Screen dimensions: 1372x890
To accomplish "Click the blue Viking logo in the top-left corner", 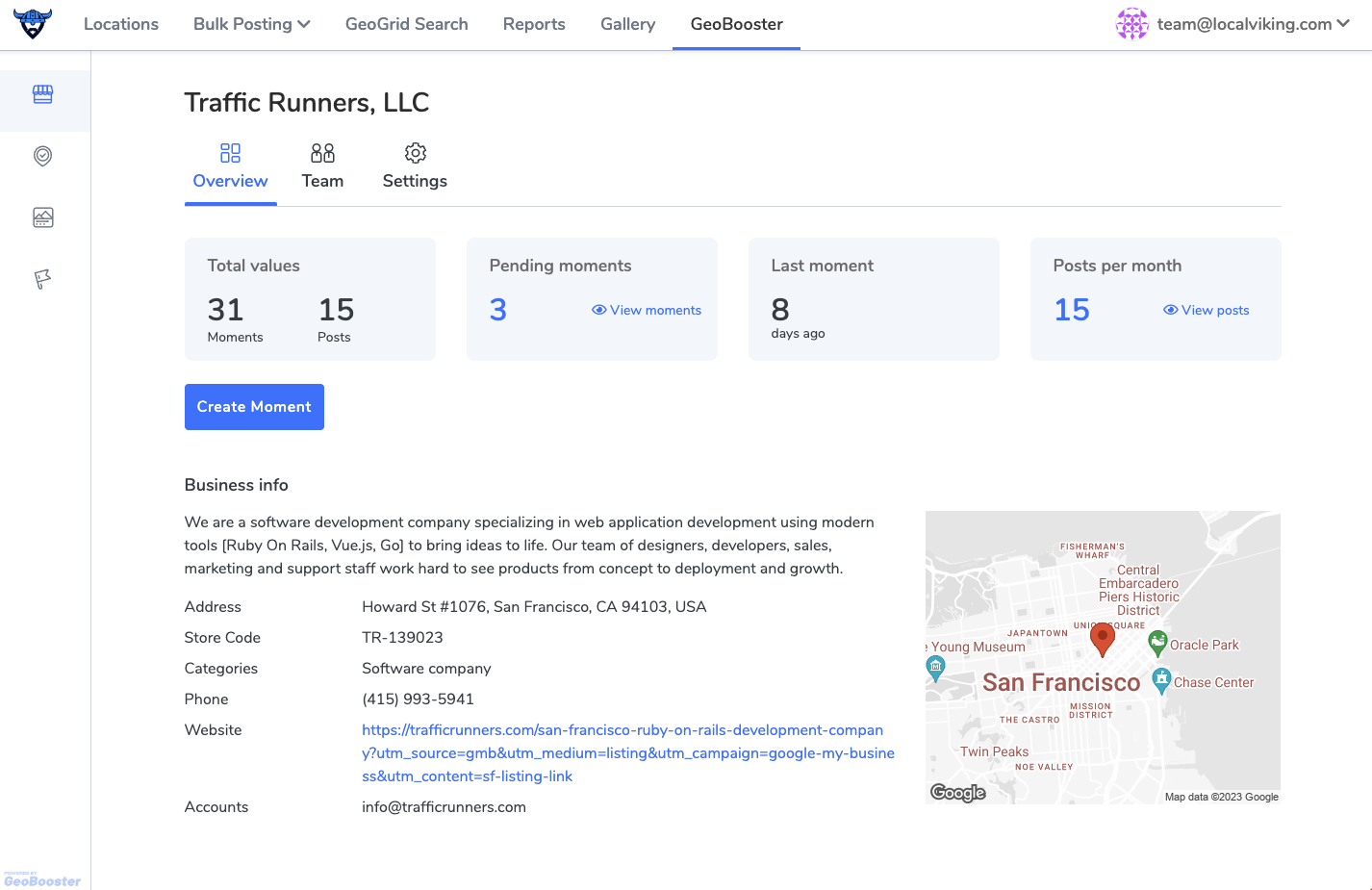I will coord(33,23).
